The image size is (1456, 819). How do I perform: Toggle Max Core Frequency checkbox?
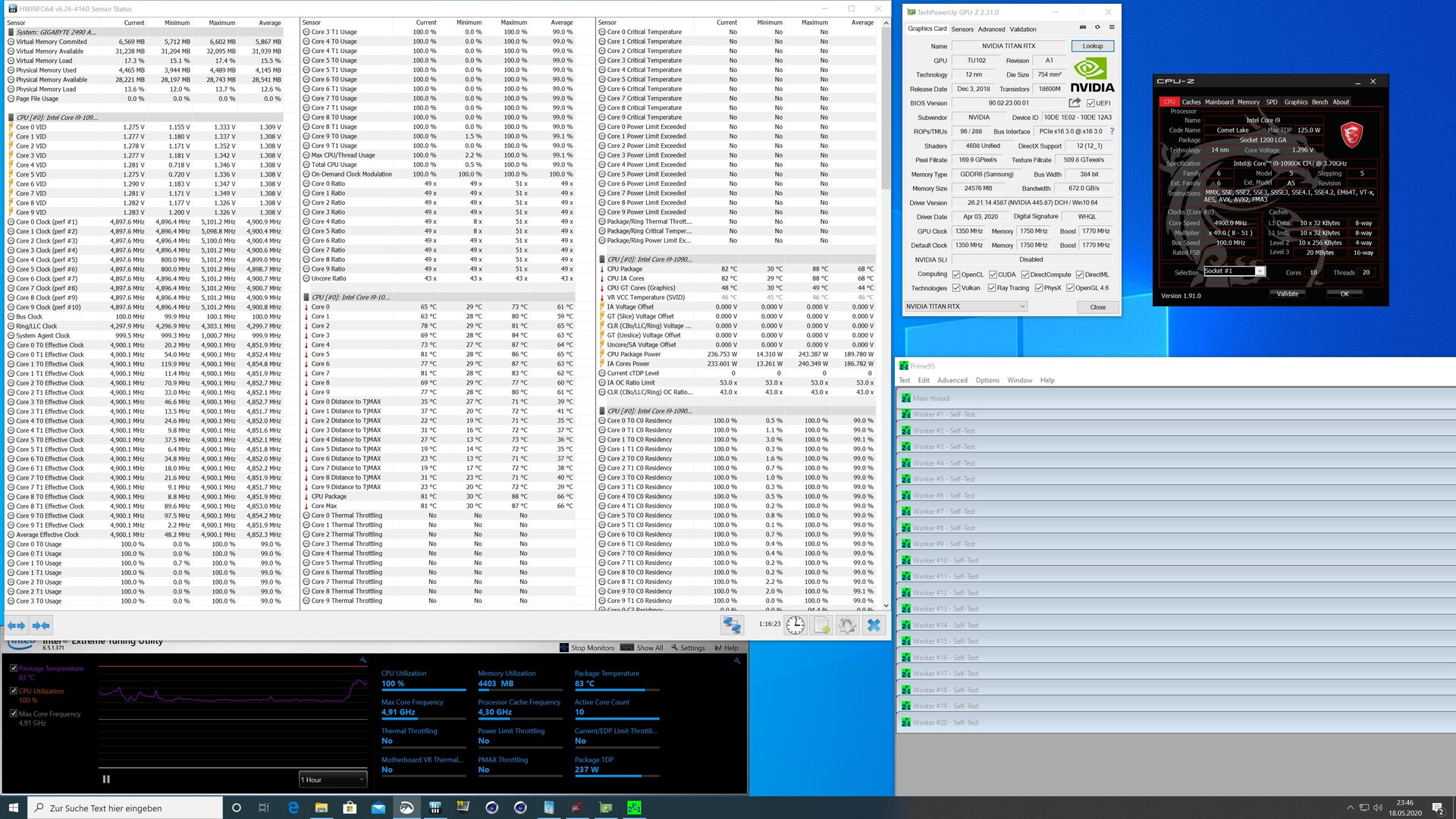click(14, 714)
